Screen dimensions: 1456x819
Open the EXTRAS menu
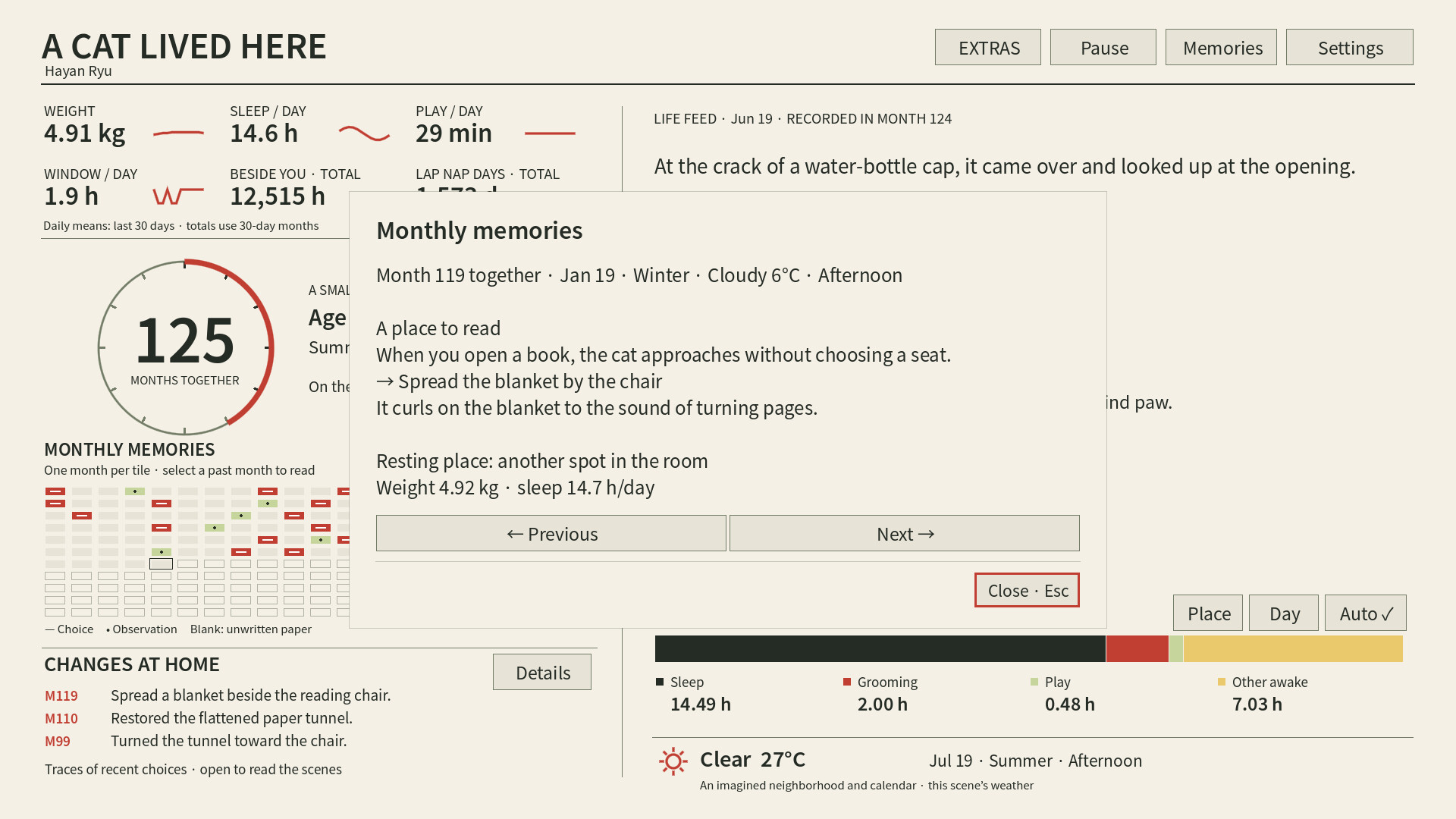tap(987, 47)
